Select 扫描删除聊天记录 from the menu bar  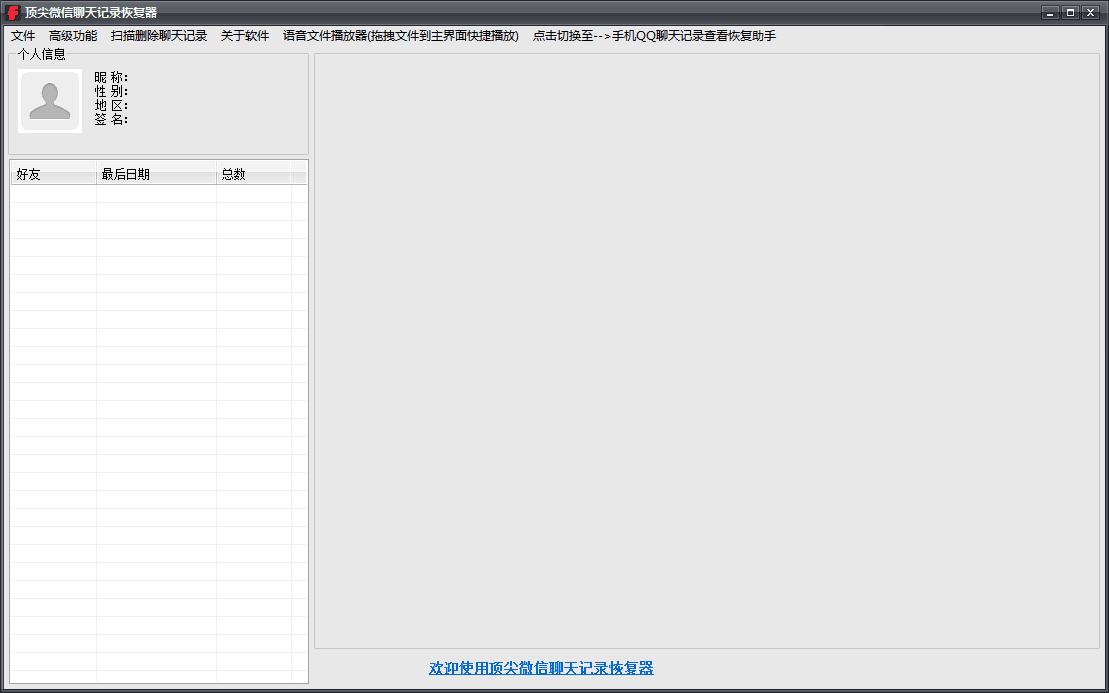point(159,36)
